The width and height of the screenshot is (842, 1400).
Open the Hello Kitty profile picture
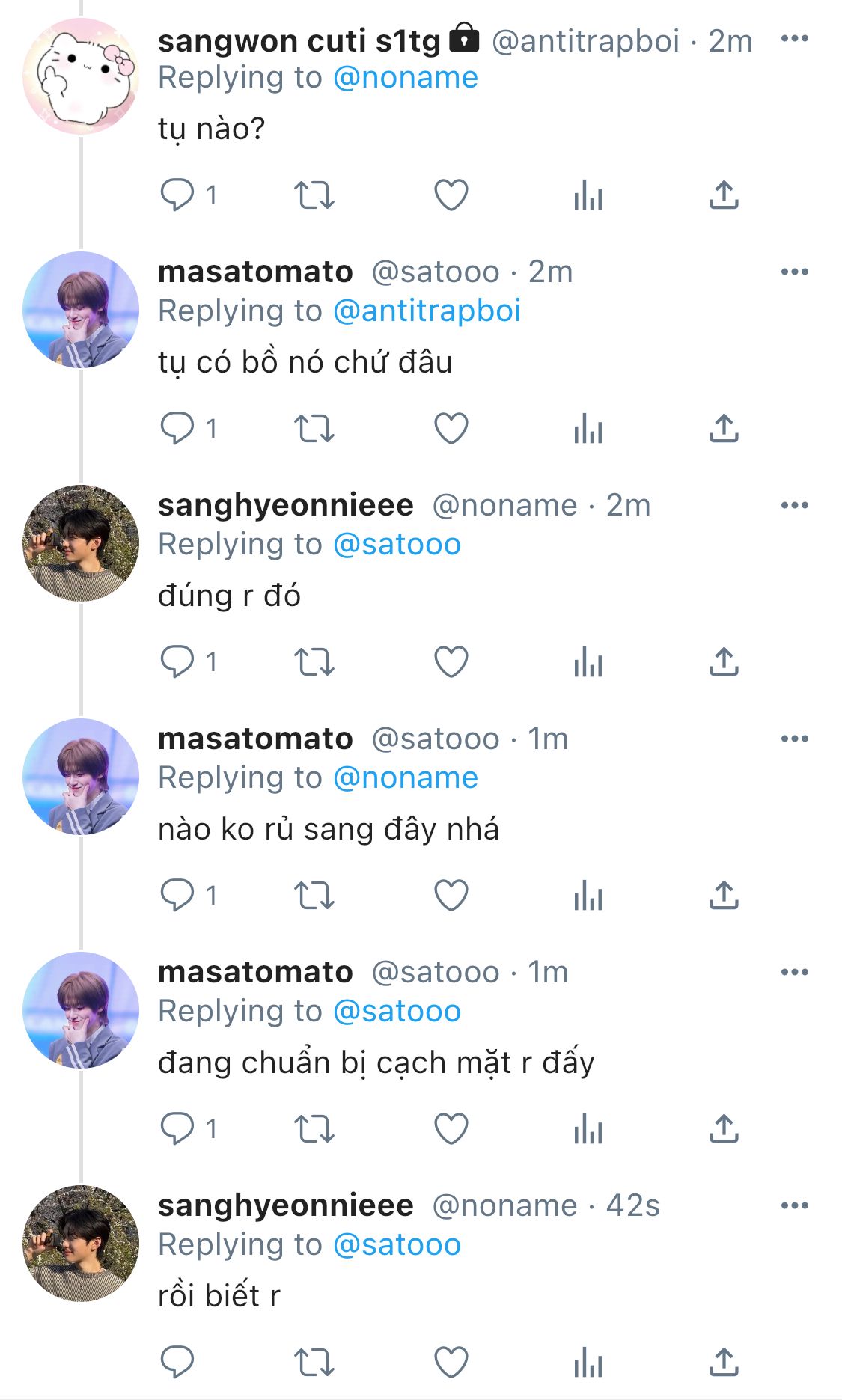click(81, 76)
